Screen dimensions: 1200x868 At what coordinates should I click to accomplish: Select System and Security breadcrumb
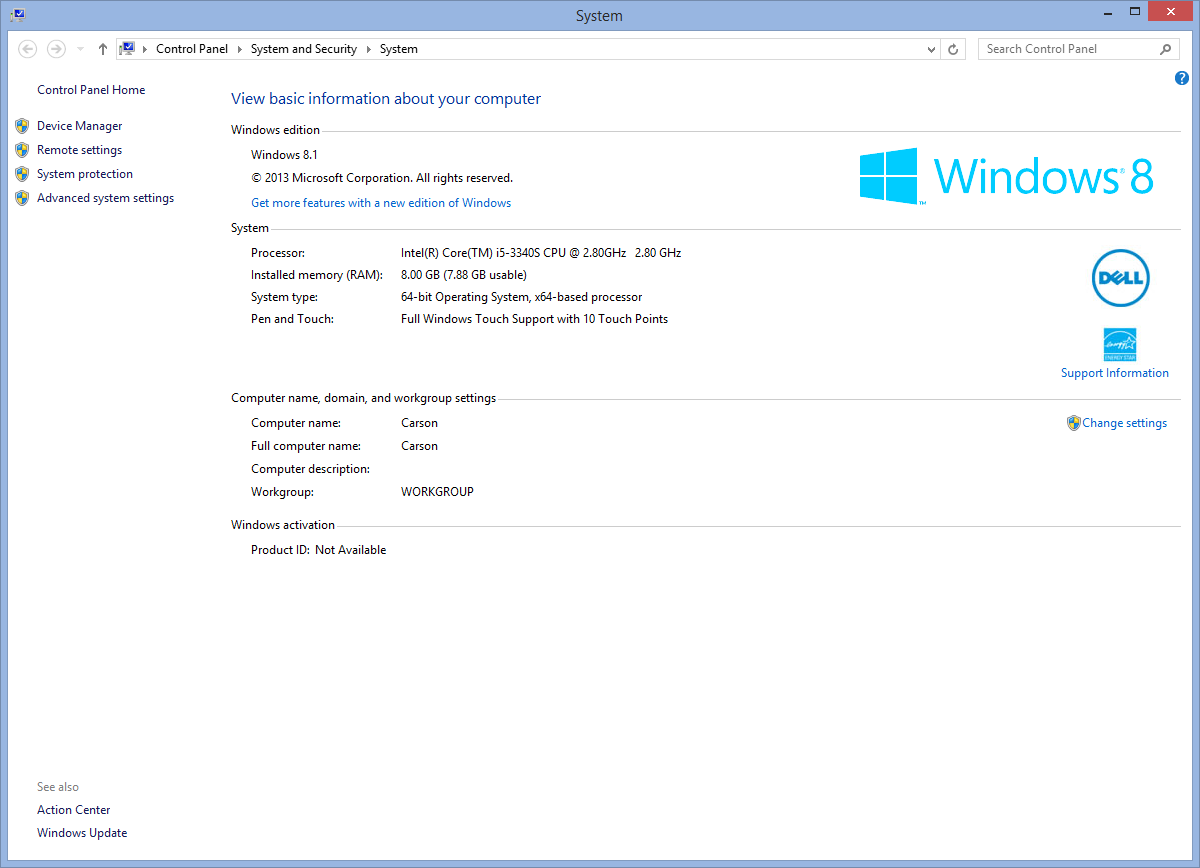tap(304, 49)
